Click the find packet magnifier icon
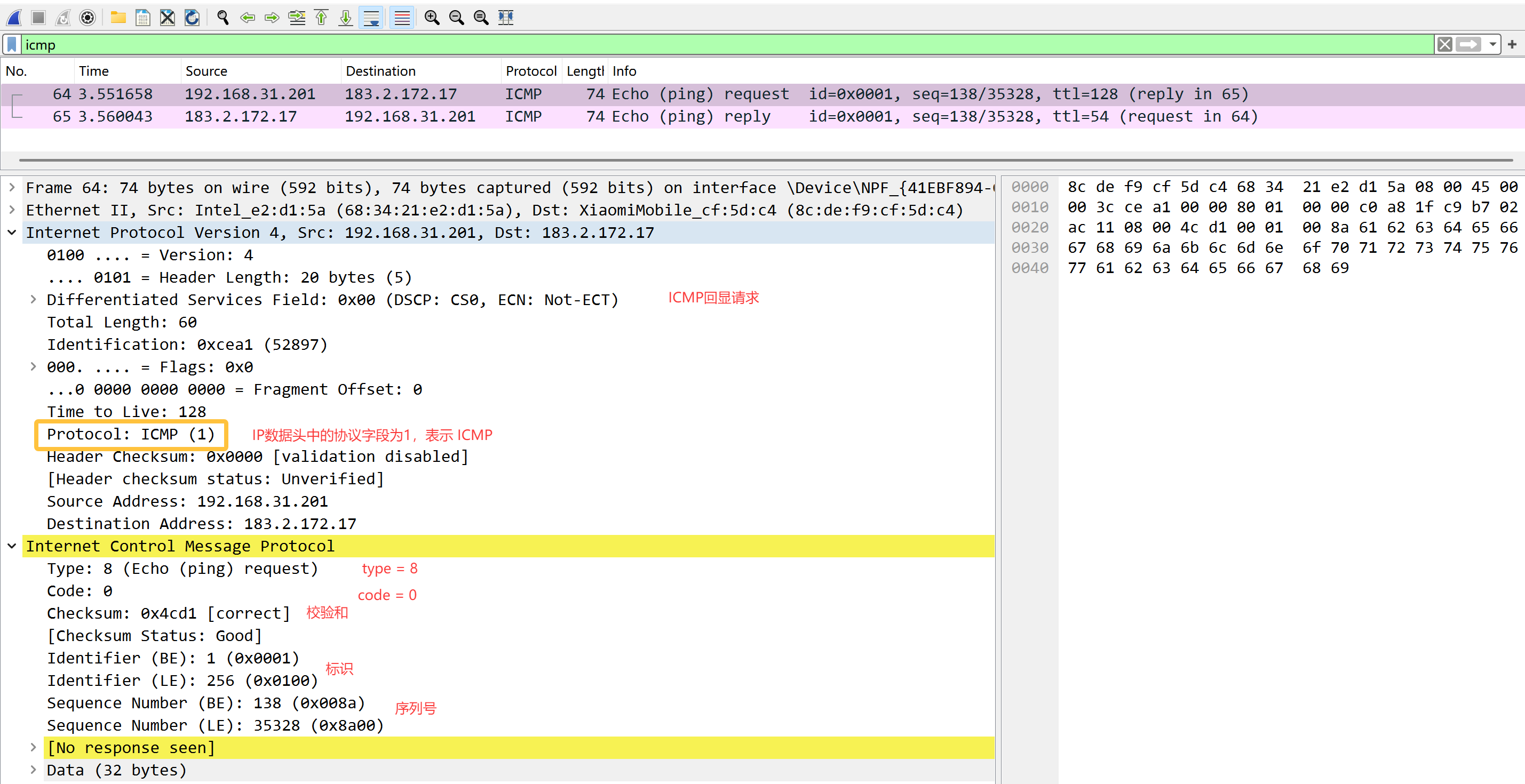The image size is (1525, 784). 223,18
